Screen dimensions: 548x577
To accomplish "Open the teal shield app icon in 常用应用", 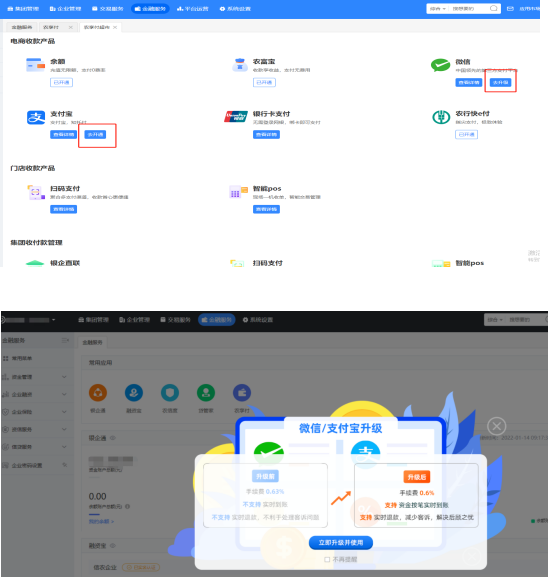I will click(x=170, y=393).
